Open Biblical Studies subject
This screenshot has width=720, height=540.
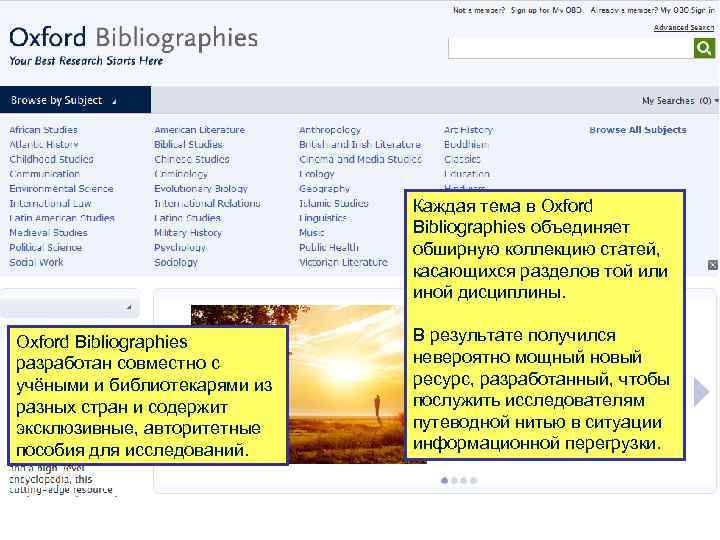(188, 145)
